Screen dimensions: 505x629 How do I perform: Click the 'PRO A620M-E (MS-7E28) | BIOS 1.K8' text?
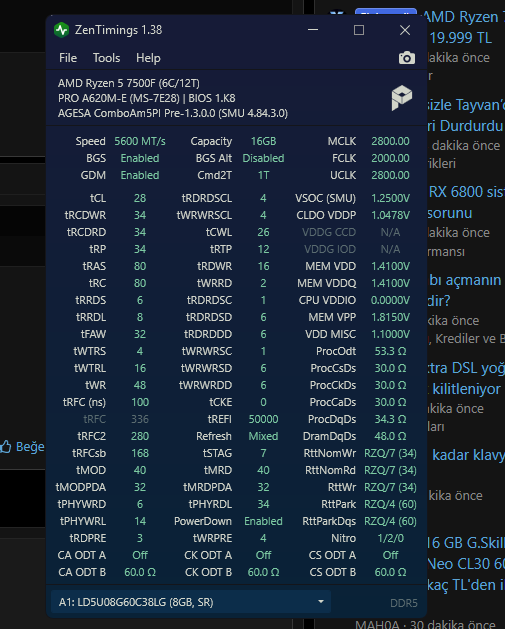(x=146, y=98)
